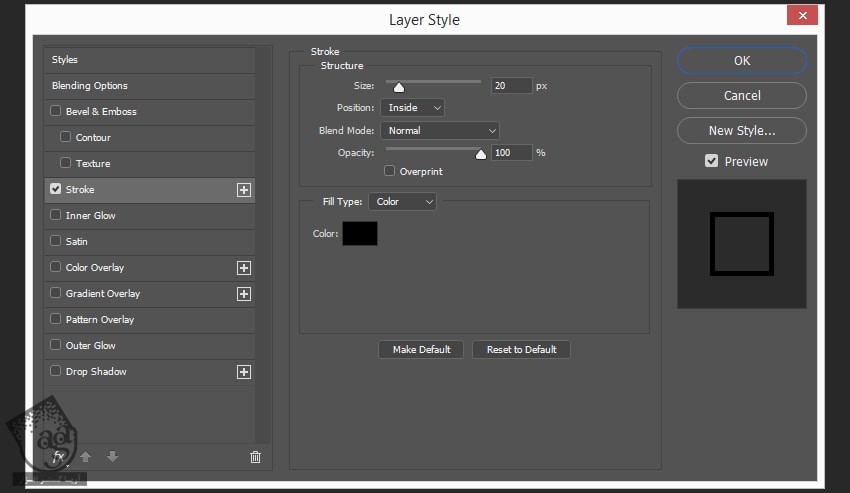Screen dimensions: 850x493
Task: Open the black stroke Color swatch
Action: (x=360, y=234)
